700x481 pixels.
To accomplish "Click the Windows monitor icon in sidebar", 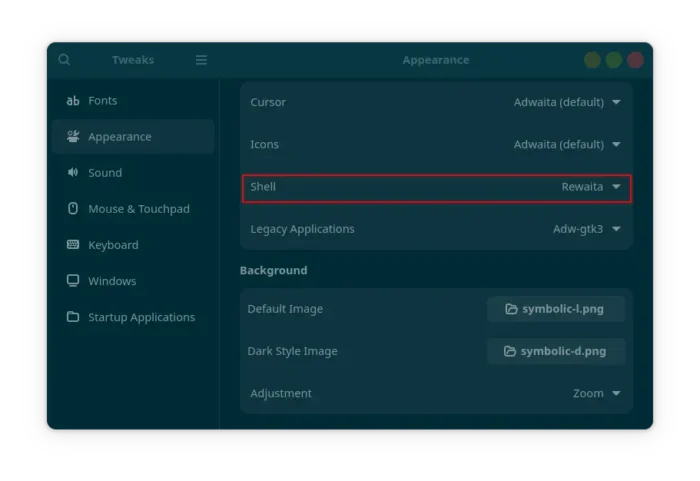I will click(72, 281).
